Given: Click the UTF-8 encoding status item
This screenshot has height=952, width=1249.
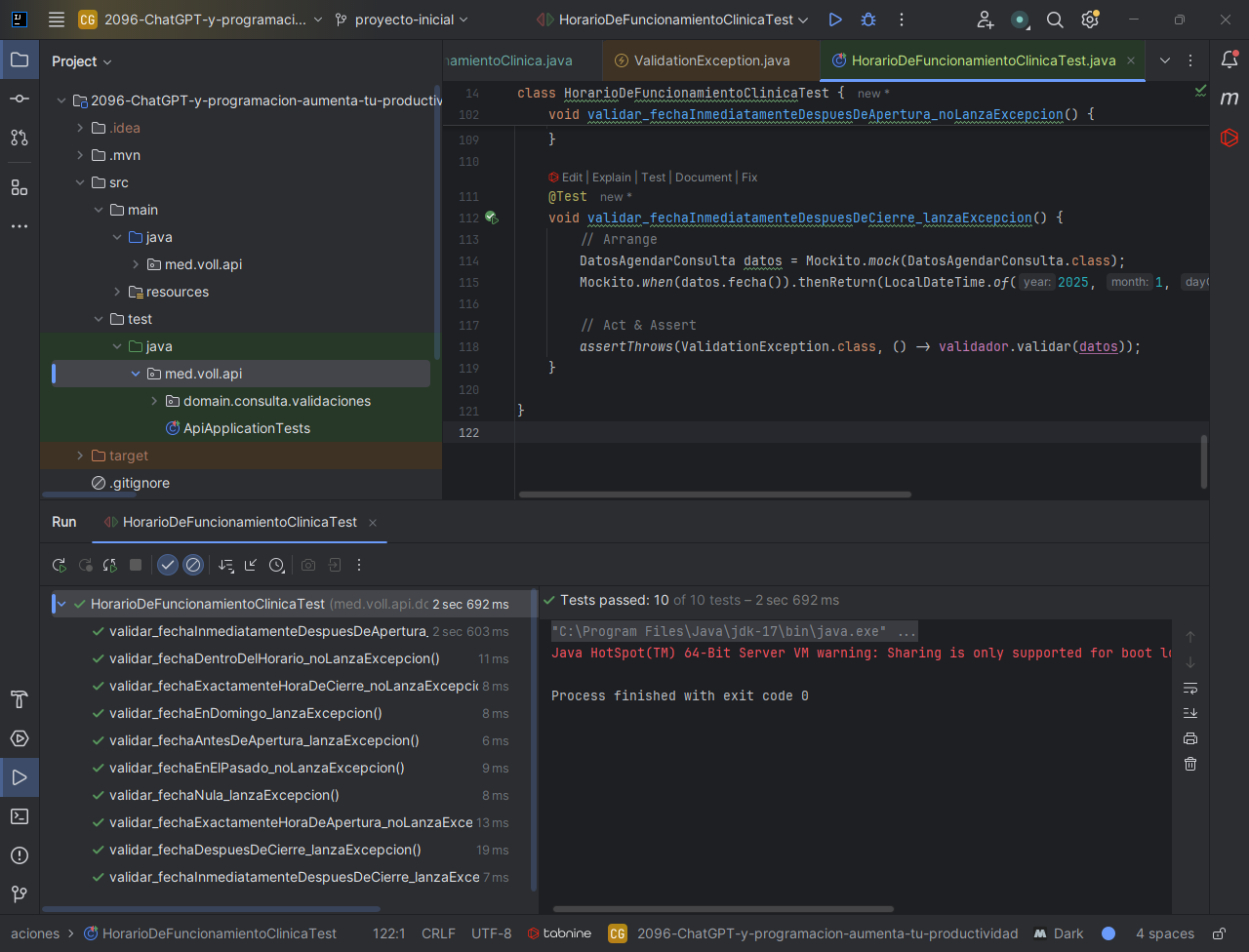Looking at the screenshot, I should (x=491, y=933).
